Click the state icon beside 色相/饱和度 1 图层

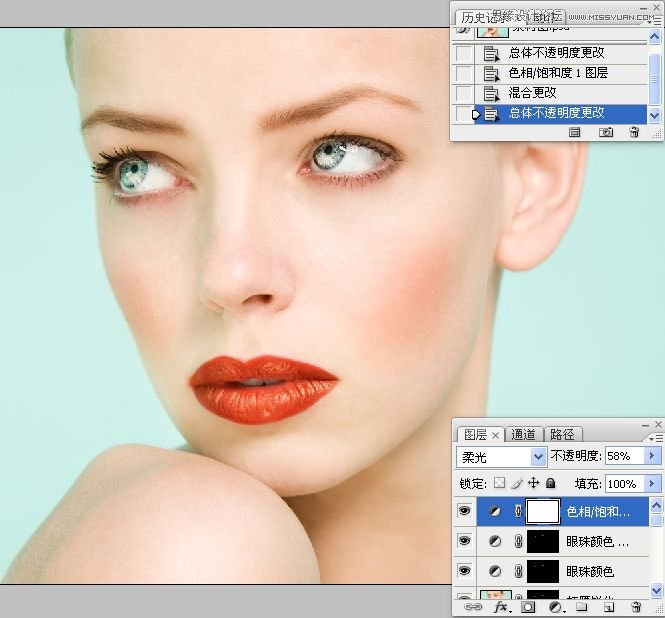492,74
